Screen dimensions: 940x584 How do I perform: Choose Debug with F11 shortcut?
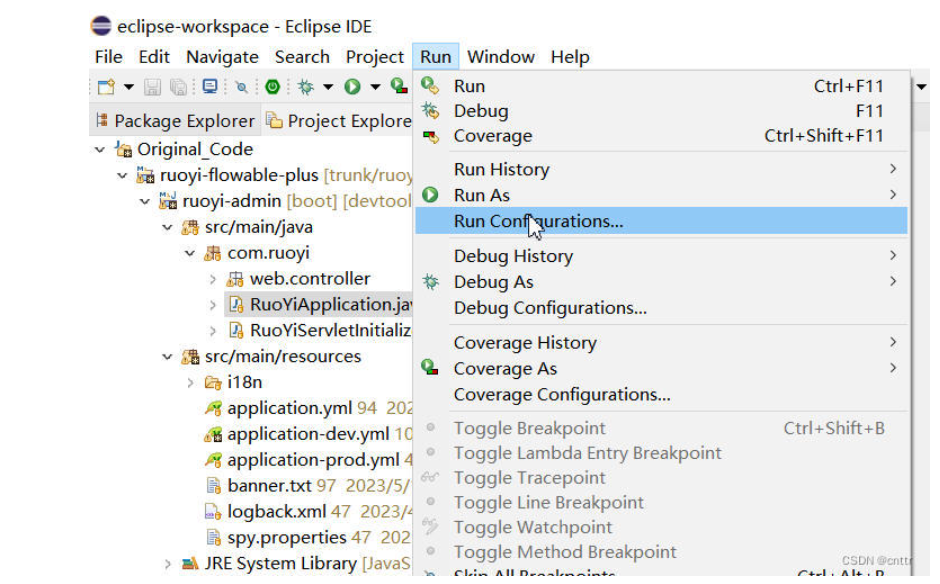coord(661,112)
